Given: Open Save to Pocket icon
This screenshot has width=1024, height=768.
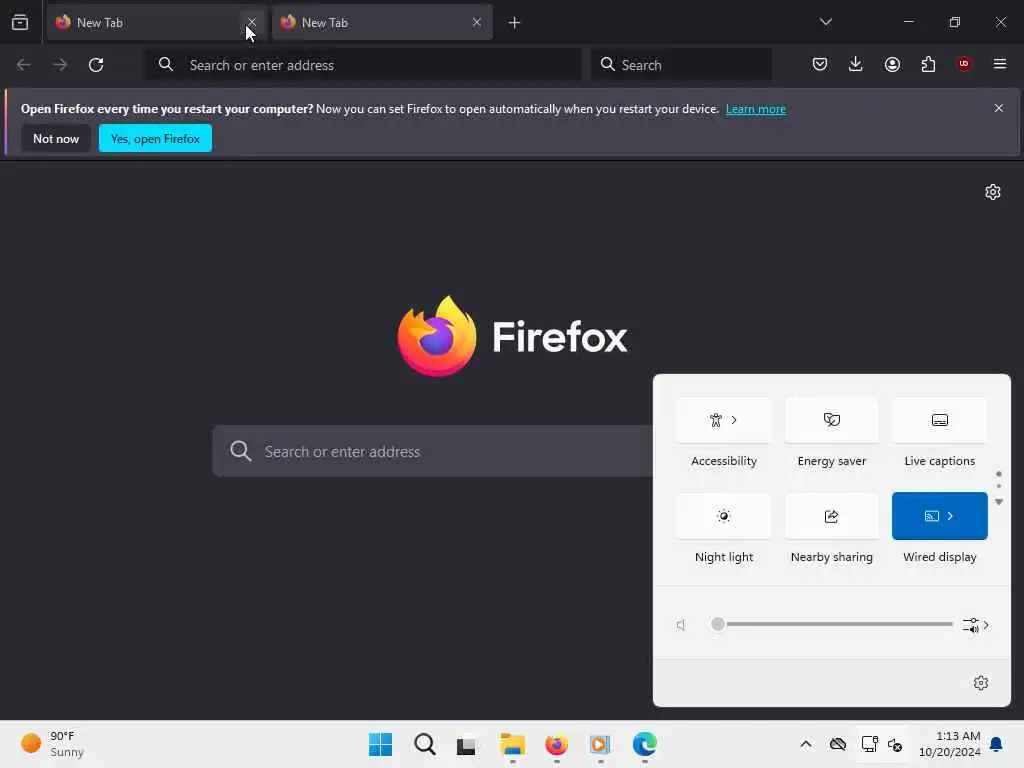Looking at the screenshot, I should [820, 64].
